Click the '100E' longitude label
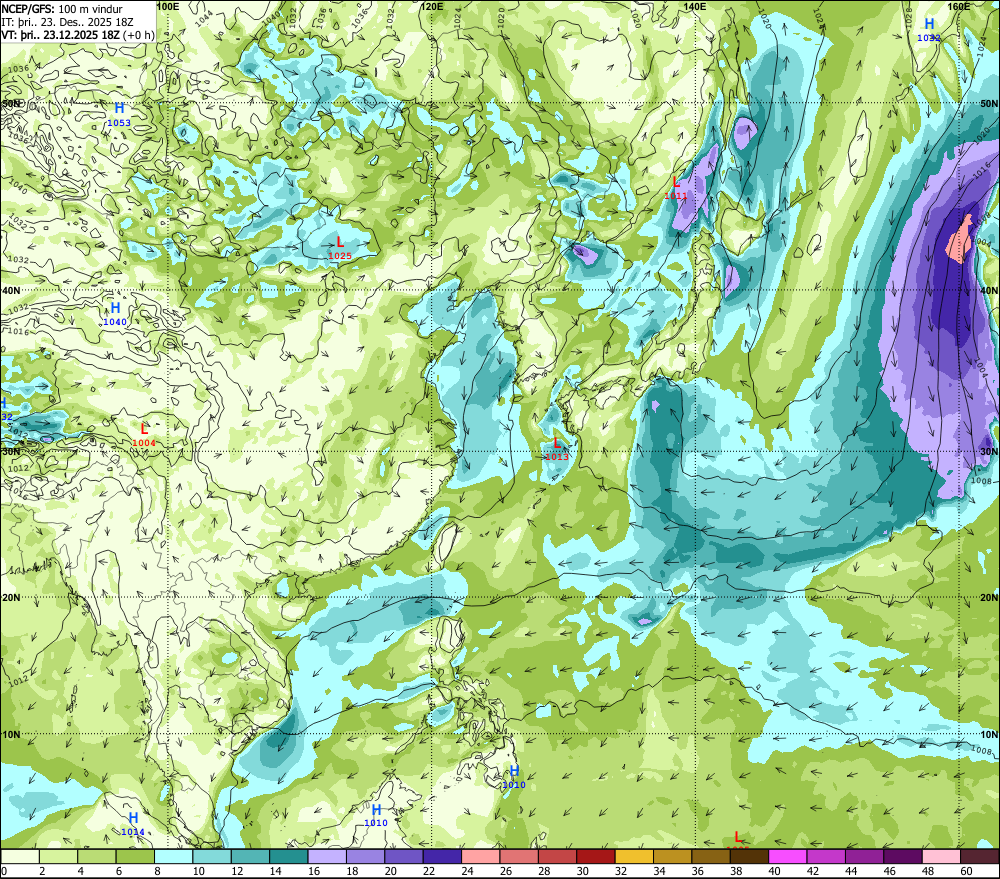 tap(167, 6)
